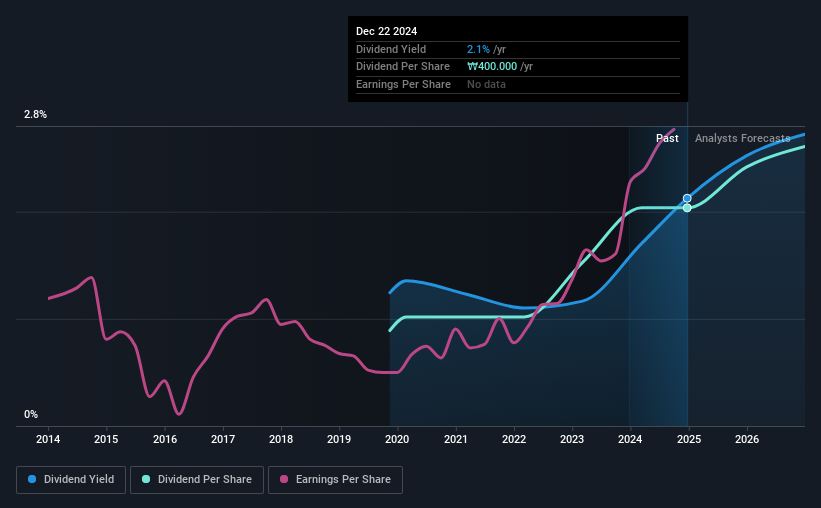Click the 2019 x-axis label
The width and height of the screenshot is (821, 508).
(339, 439)
